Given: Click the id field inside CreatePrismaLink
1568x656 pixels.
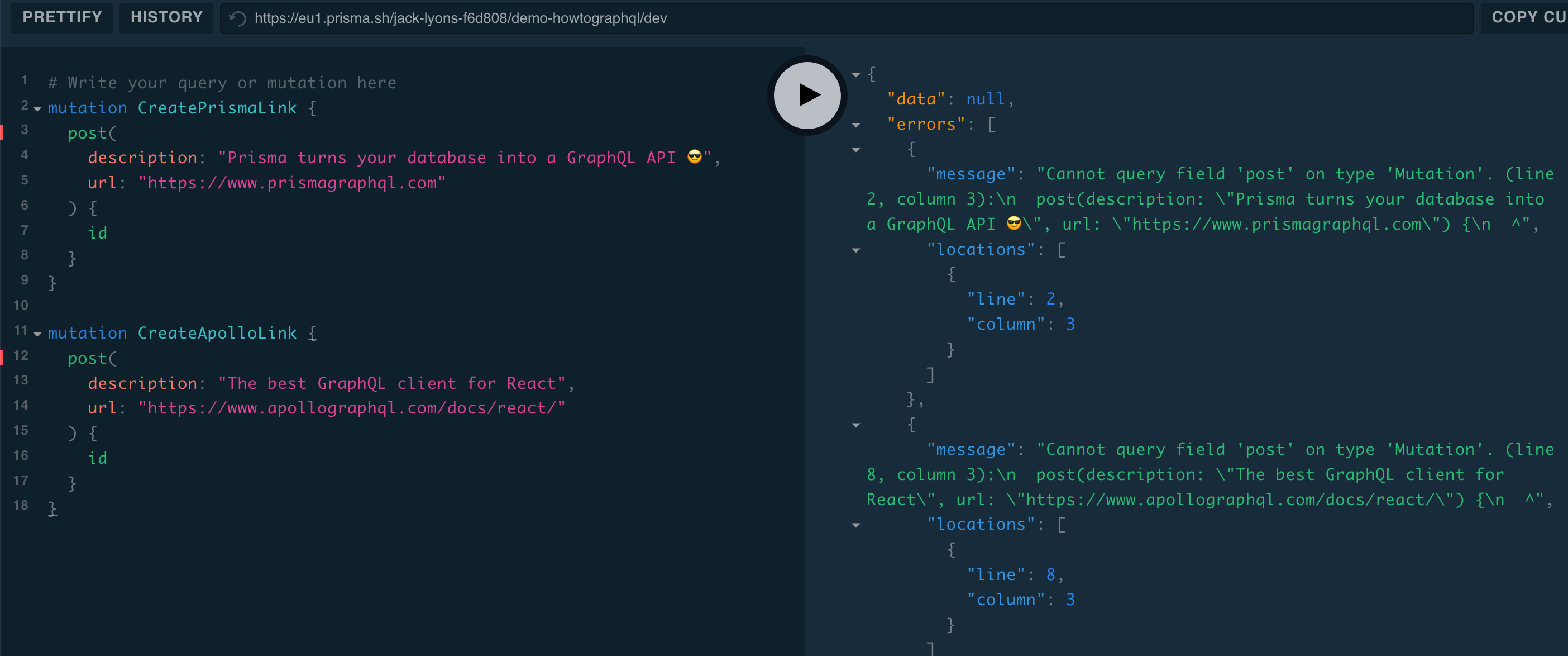Looking at the screenshot, I should tap(97, 231).
